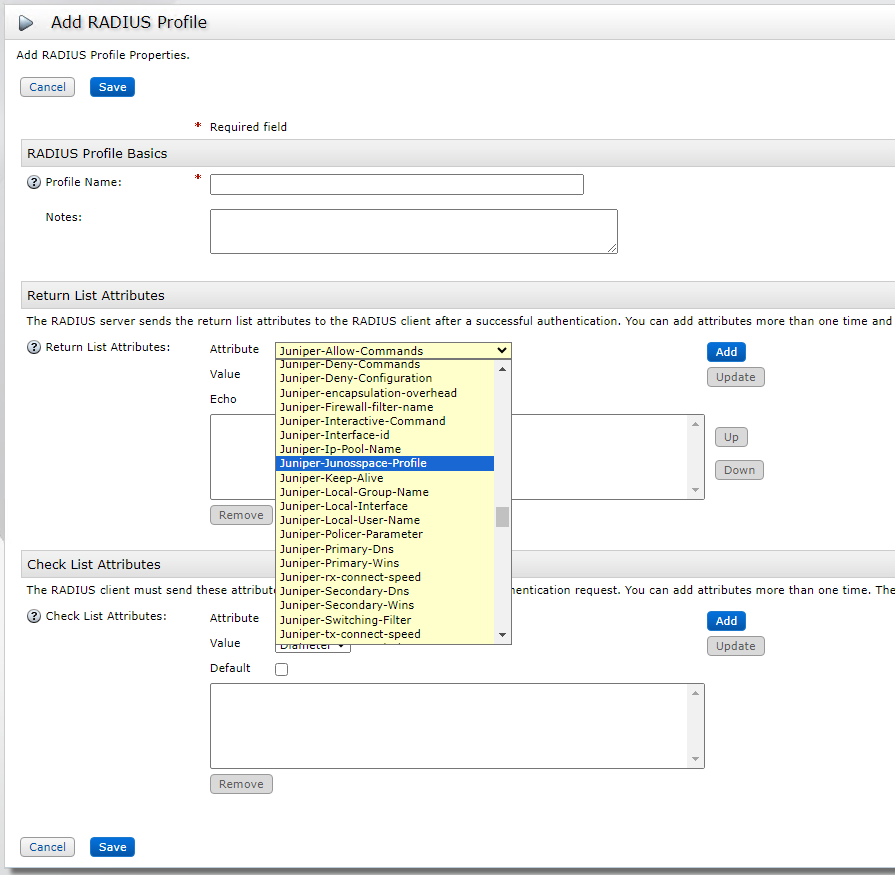895x875 pixels.
Task: Click the Up button beside the return list
Action: coord(731,438)
